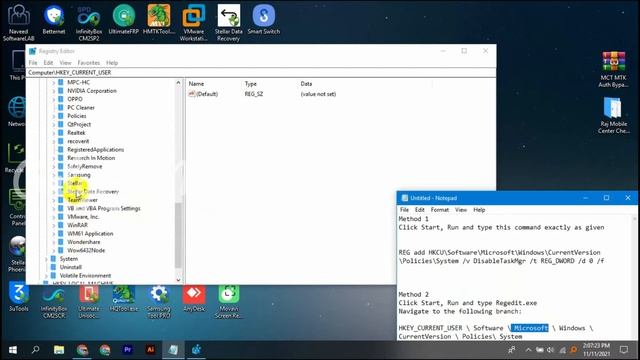
Task: Open InfinityBox CM2SP2 desktop shortcut
Action: (x=89, y=23)
